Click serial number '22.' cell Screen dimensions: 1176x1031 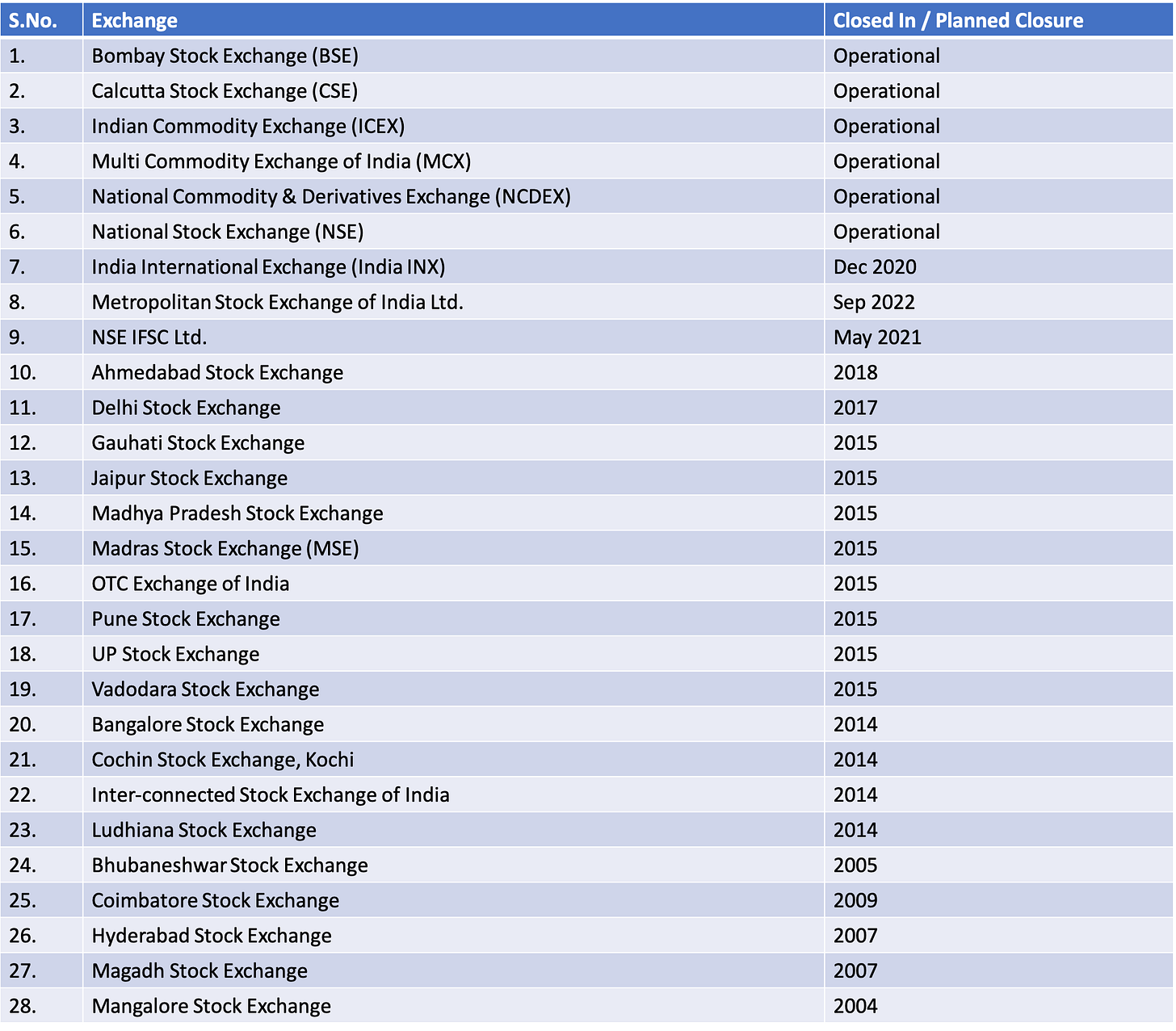coord(41,794)
